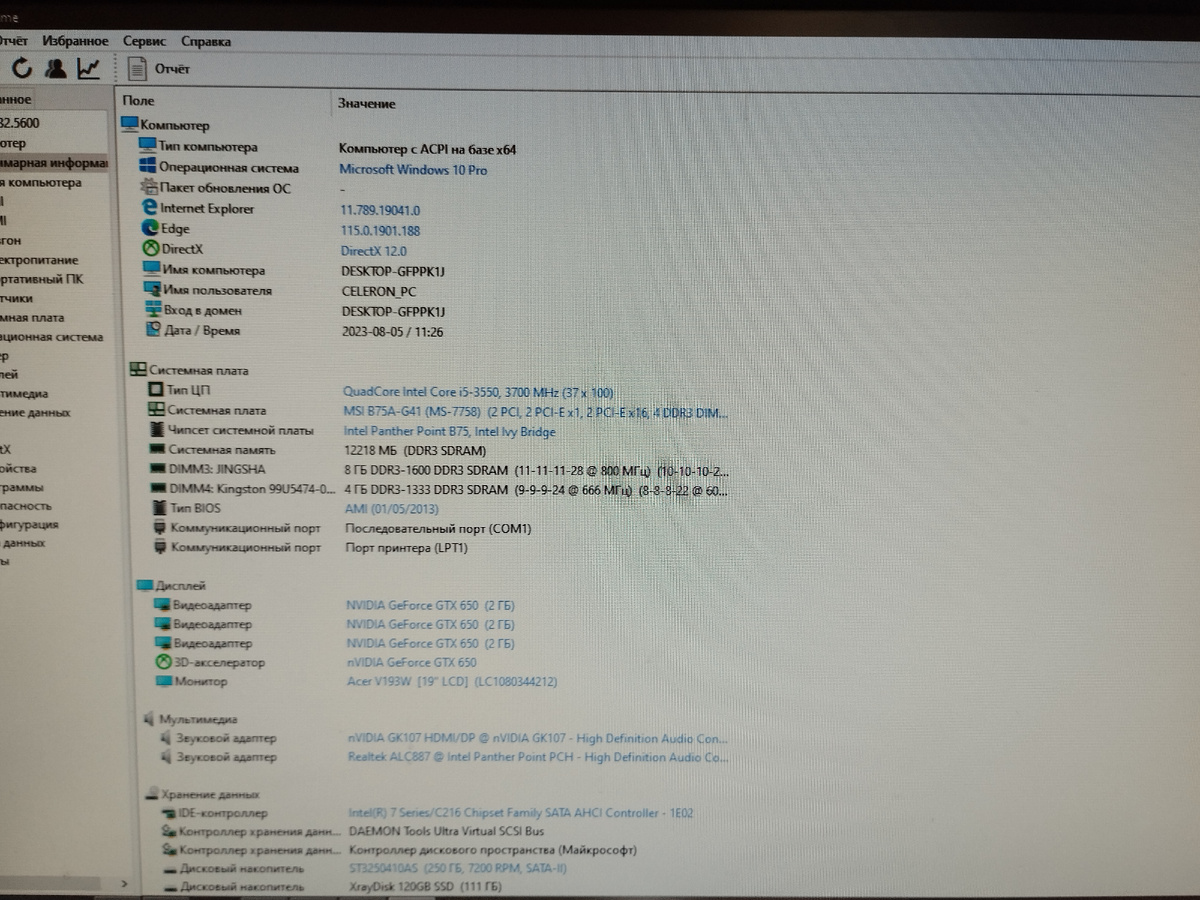The image size is (1200, 900).
Task: Click the Поле column header
Action: [x=139, y=102]
